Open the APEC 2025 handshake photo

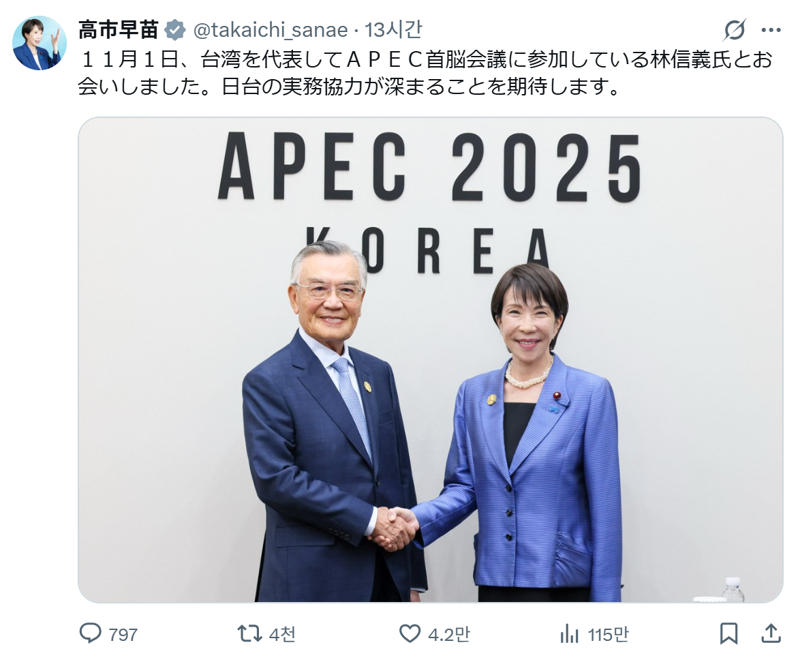(x=431, y=360)
